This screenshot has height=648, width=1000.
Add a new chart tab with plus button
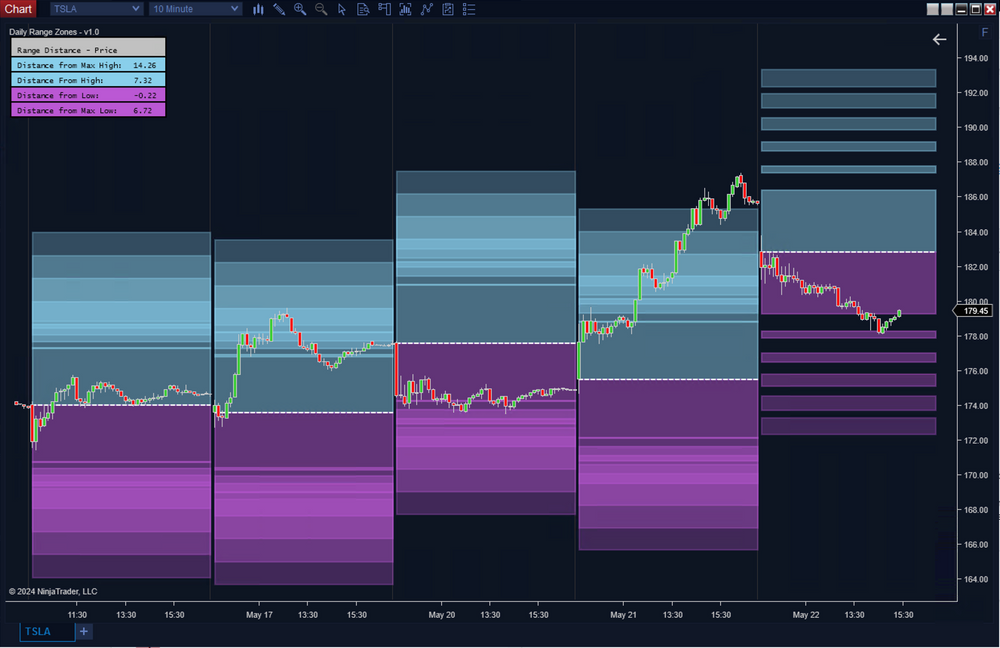click(x=83, y=631)
